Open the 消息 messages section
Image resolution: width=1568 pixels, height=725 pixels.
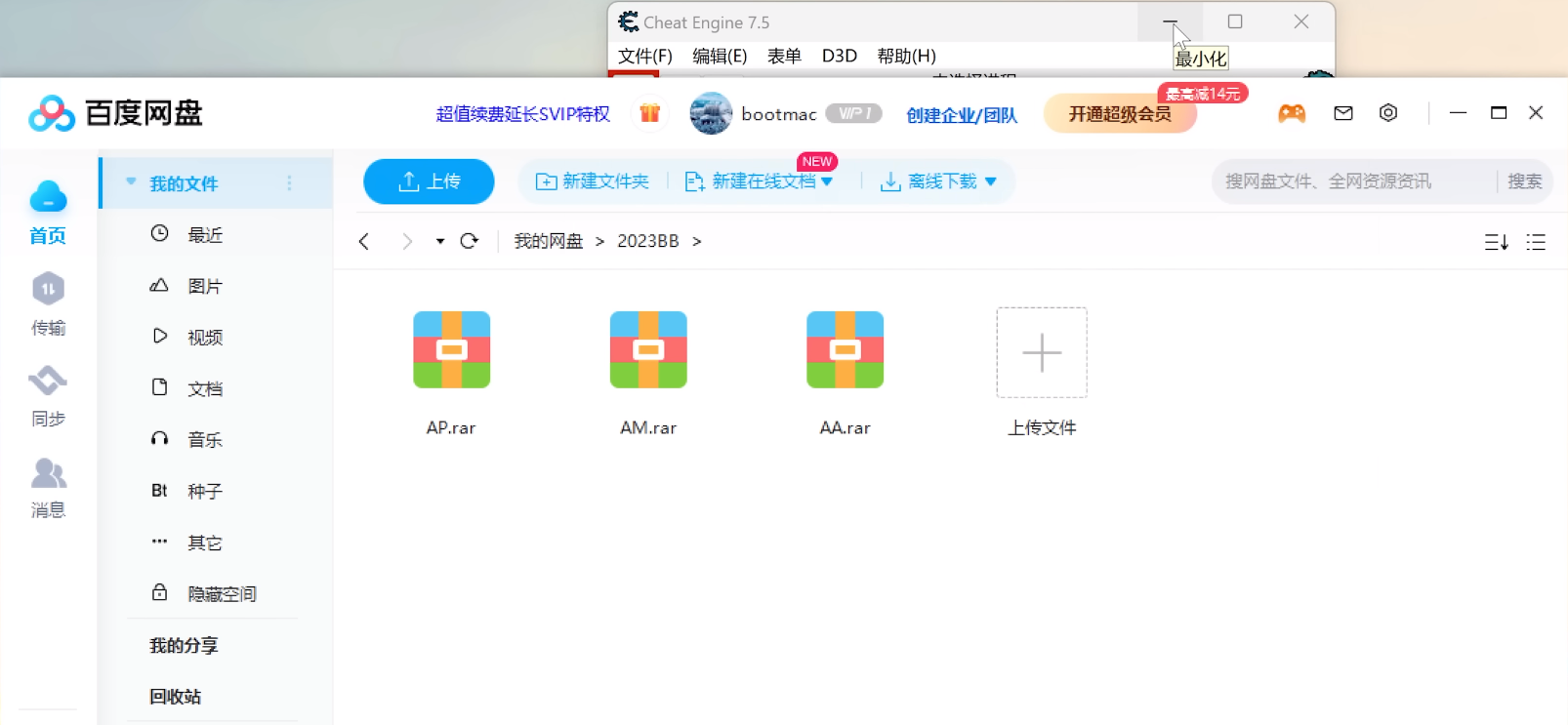48,487
